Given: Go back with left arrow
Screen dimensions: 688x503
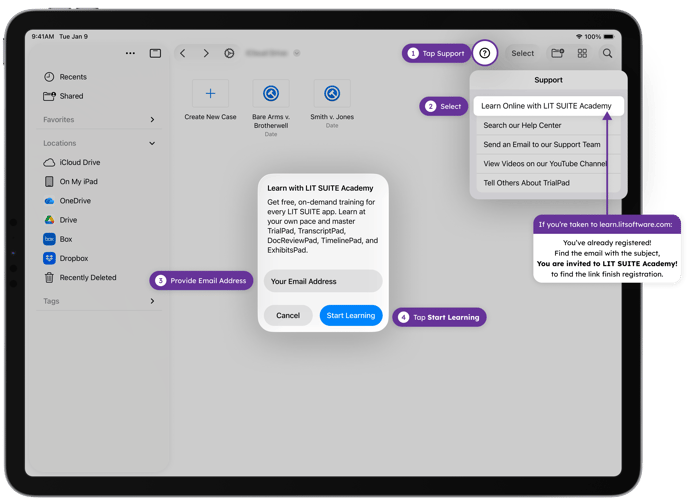Looking at the screenshot, I should [x=183, y=53].
